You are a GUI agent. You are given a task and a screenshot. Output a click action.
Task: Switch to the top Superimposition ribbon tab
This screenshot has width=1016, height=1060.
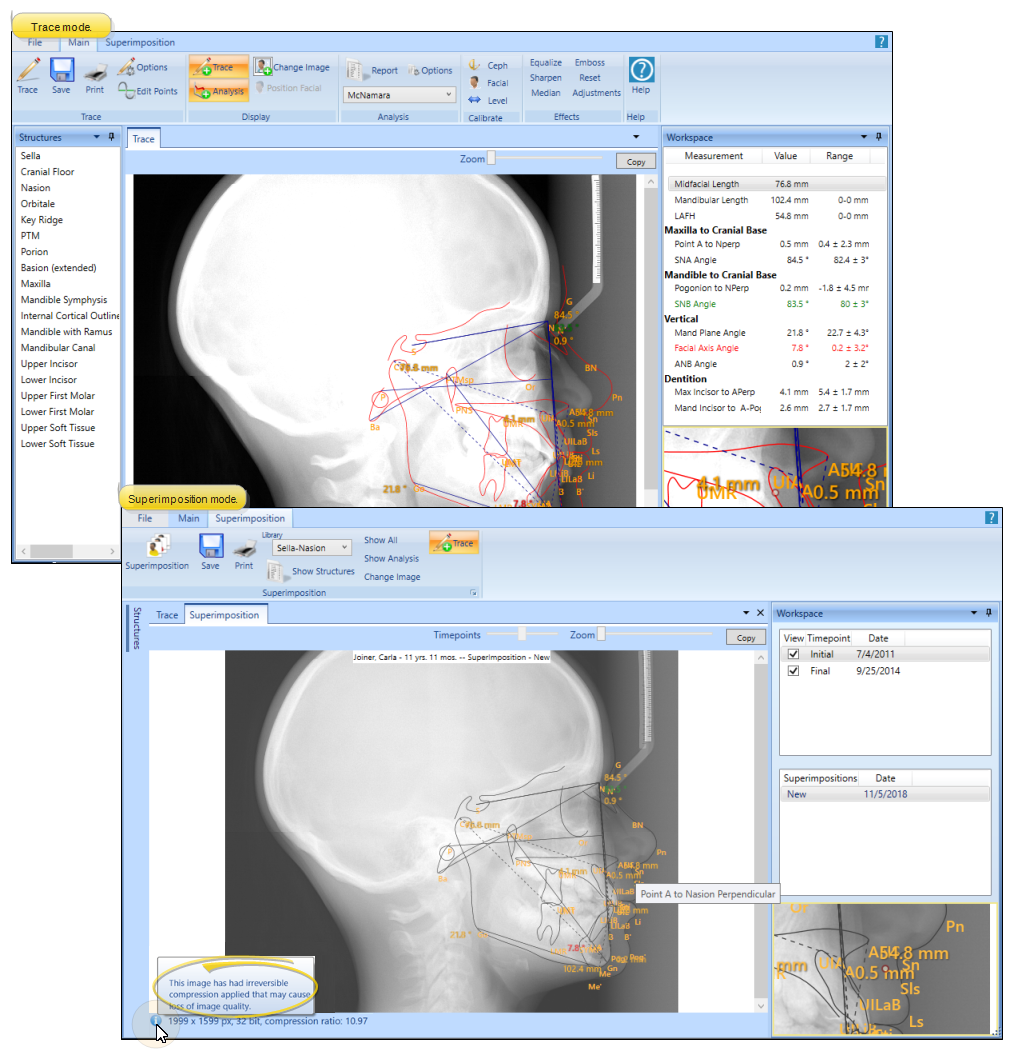140,43
